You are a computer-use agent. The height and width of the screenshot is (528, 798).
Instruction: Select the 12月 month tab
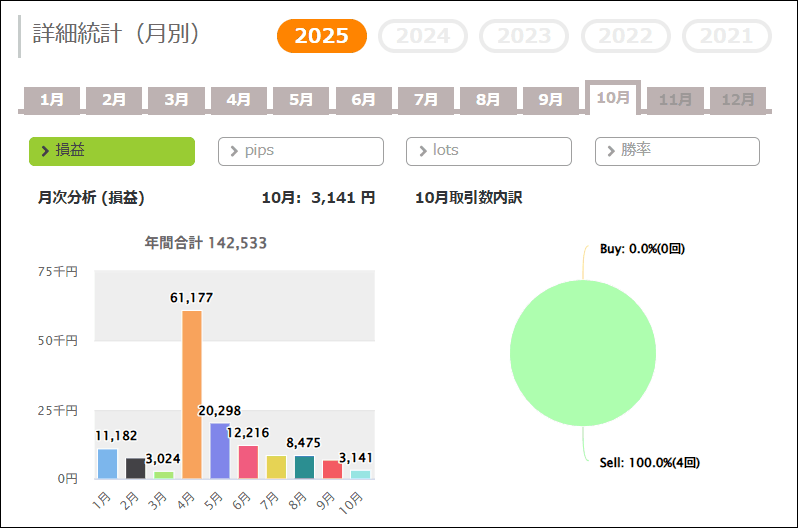click(x=737, y=100)
